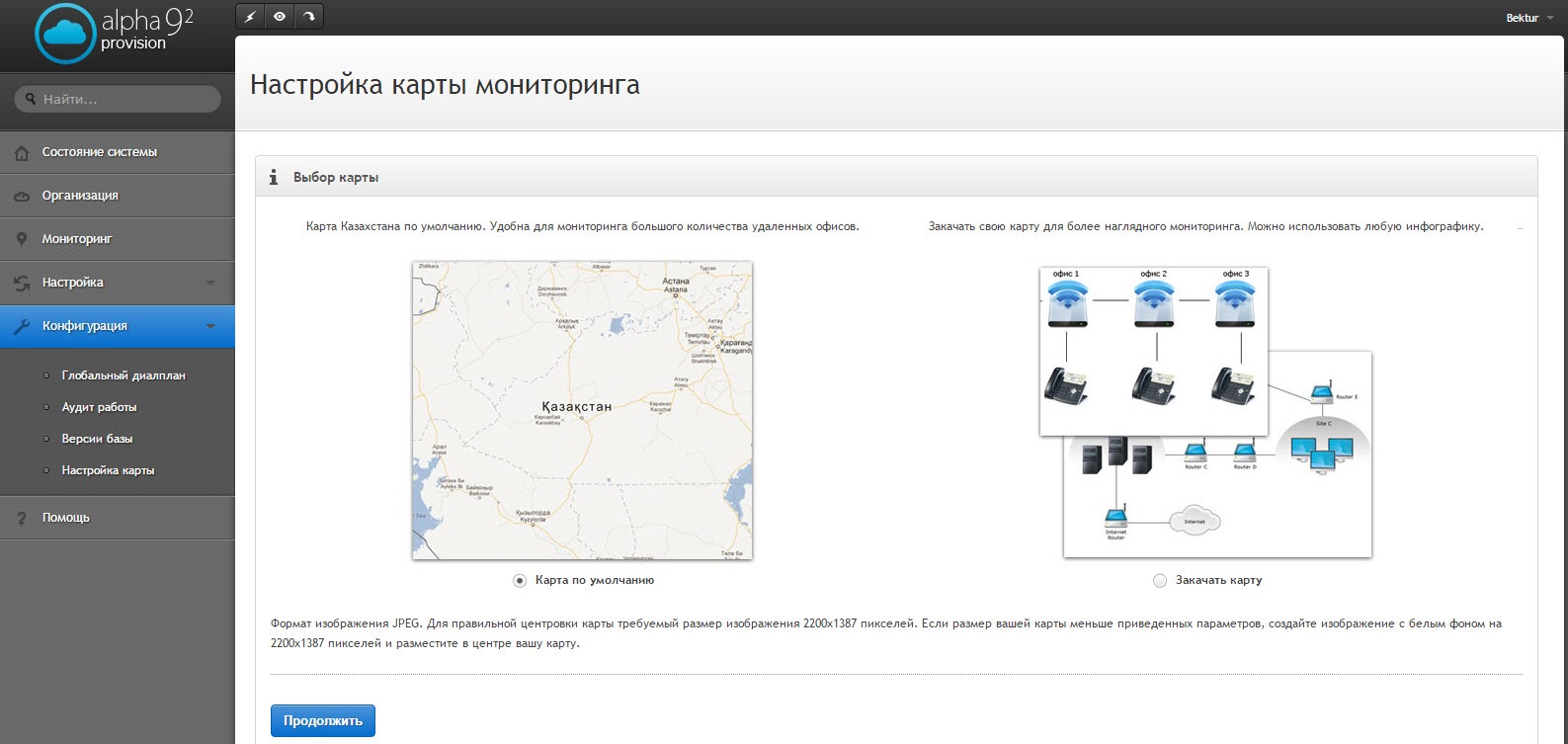Open Аудит работы submenu item

tap(99, 407)
